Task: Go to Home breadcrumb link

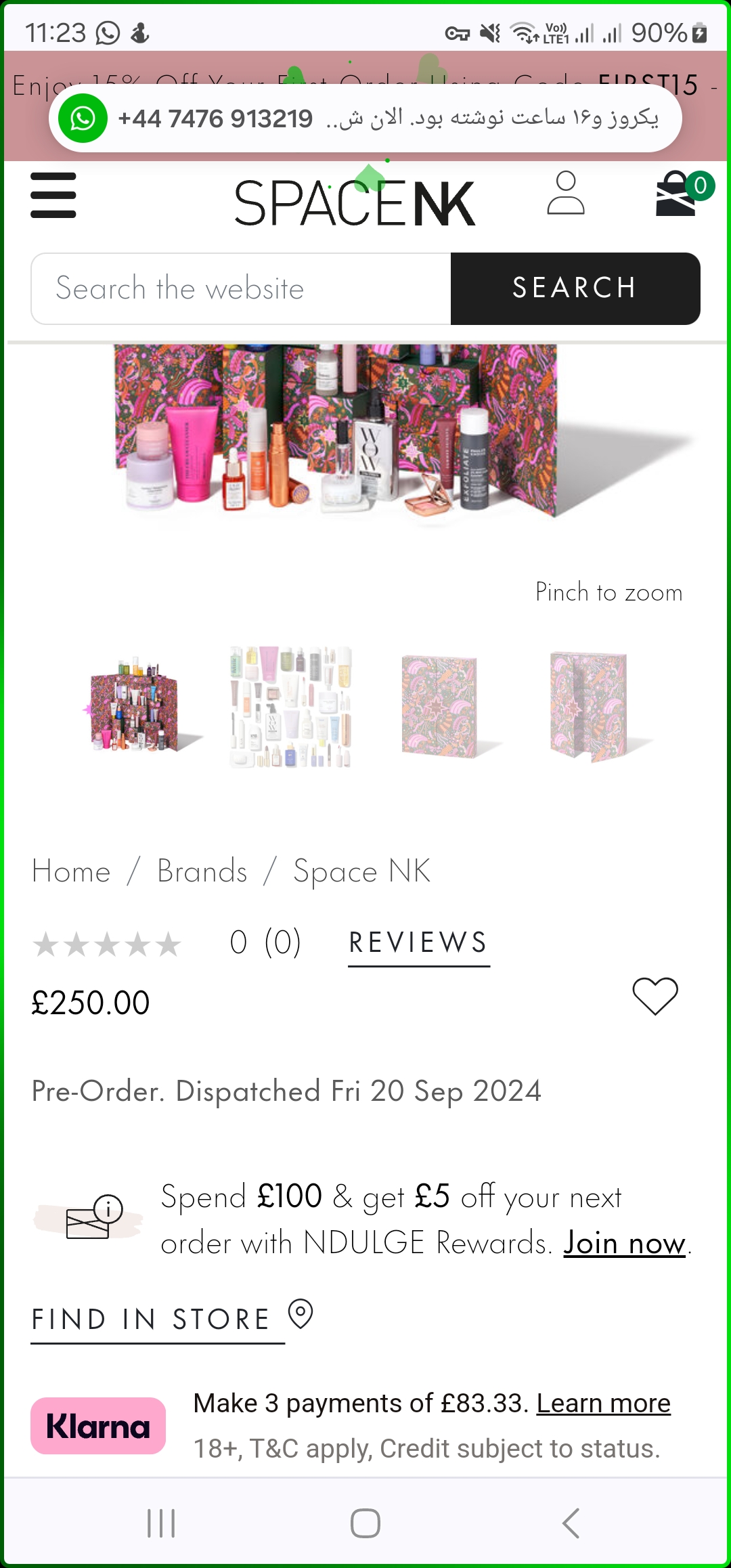Action: (71, 871)
